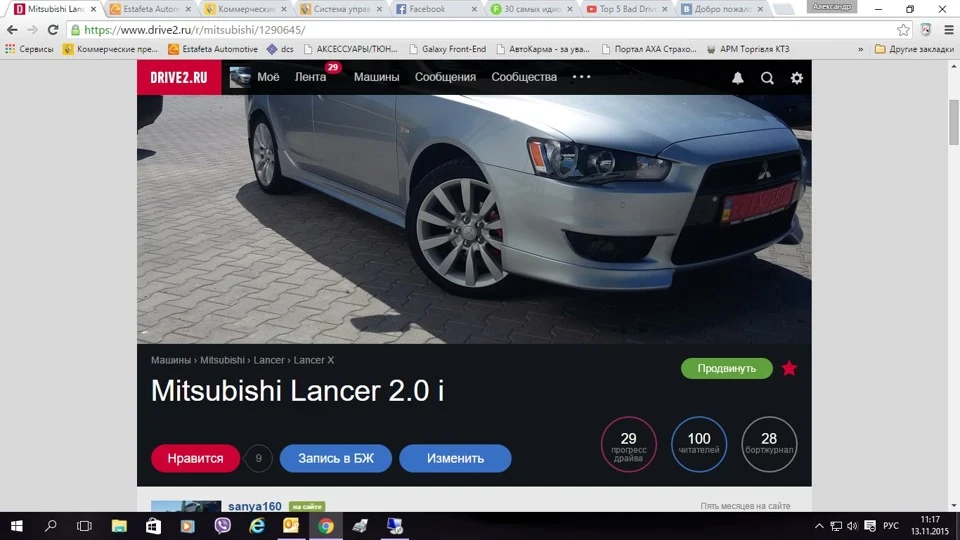Image resolution: width=960 pixels, height=540 pixels.
Task: Follow the Lancer breadcrumb link
Action: (x=269, y=360)
